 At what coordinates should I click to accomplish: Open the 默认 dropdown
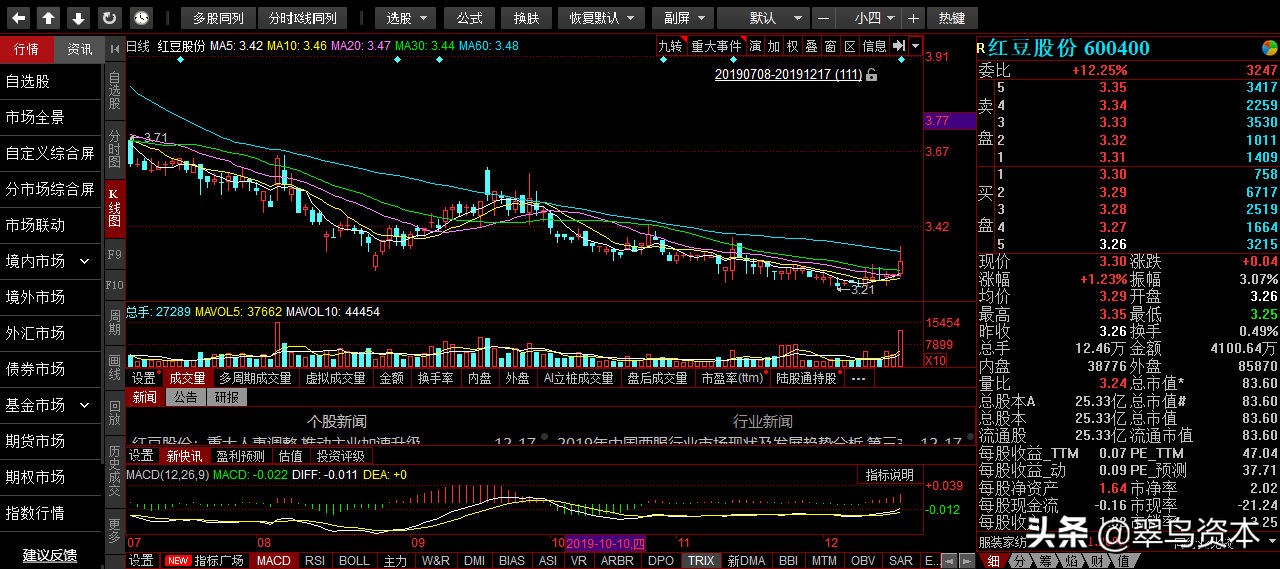click(763, 18)
